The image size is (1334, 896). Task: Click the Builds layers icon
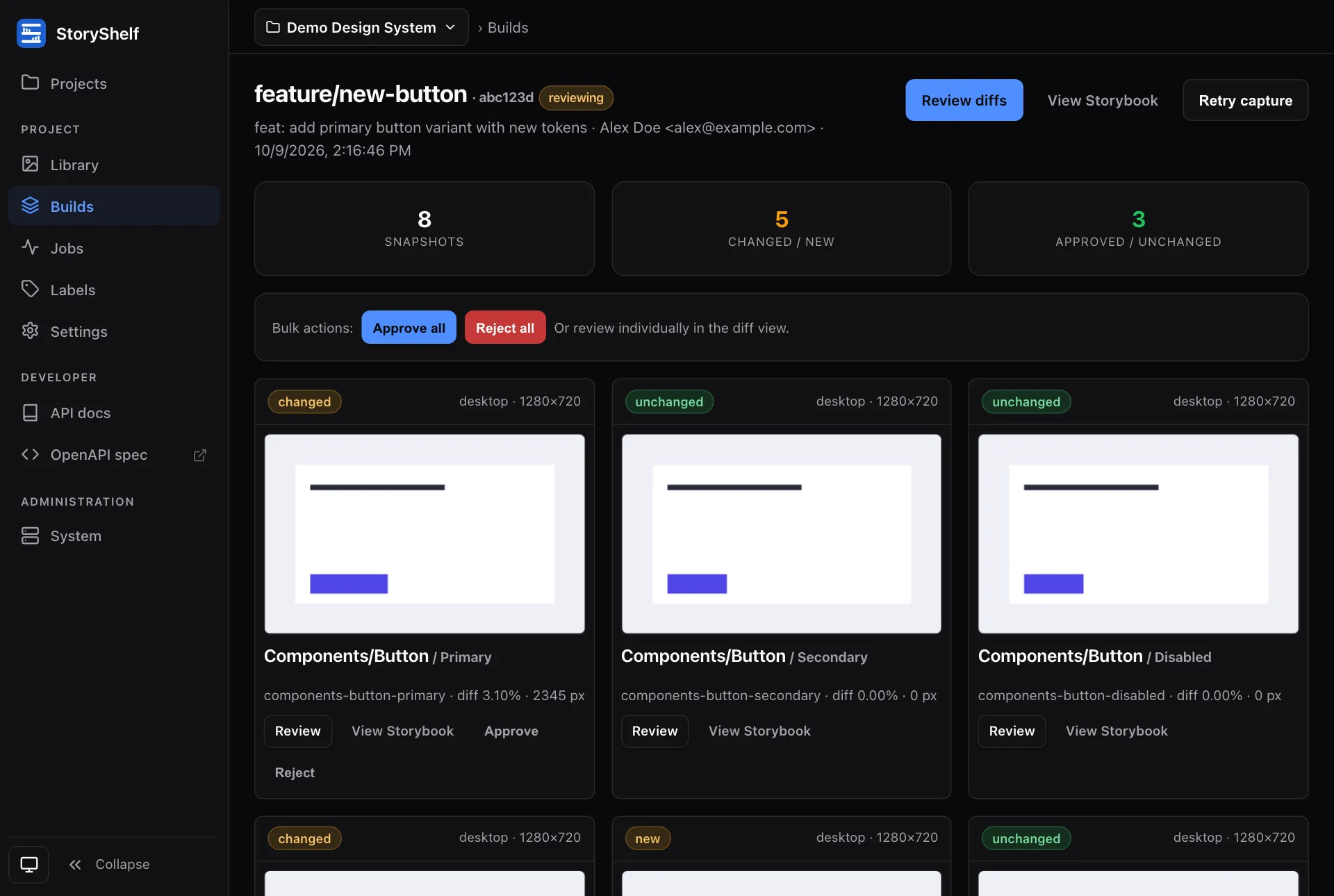coord(30,206)
